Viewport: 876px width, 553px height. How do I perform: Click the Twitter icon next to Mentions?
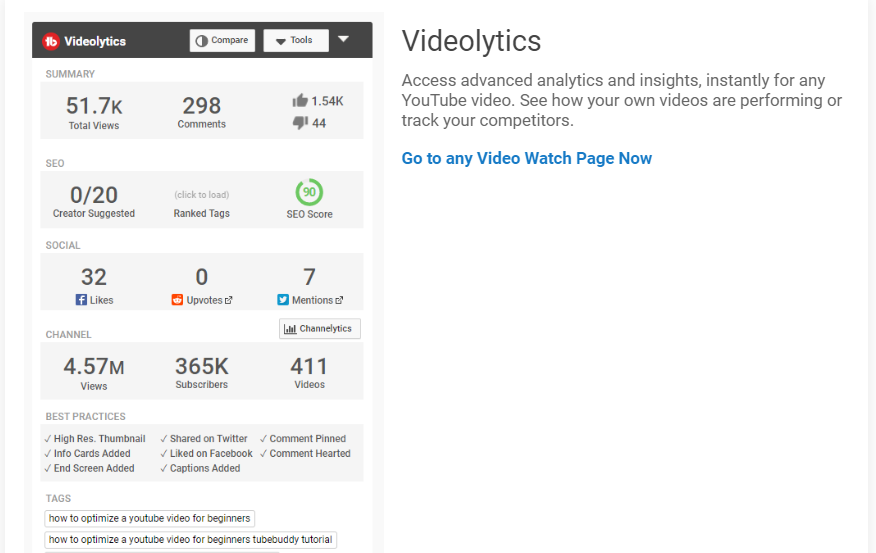[x=283, y=300]
